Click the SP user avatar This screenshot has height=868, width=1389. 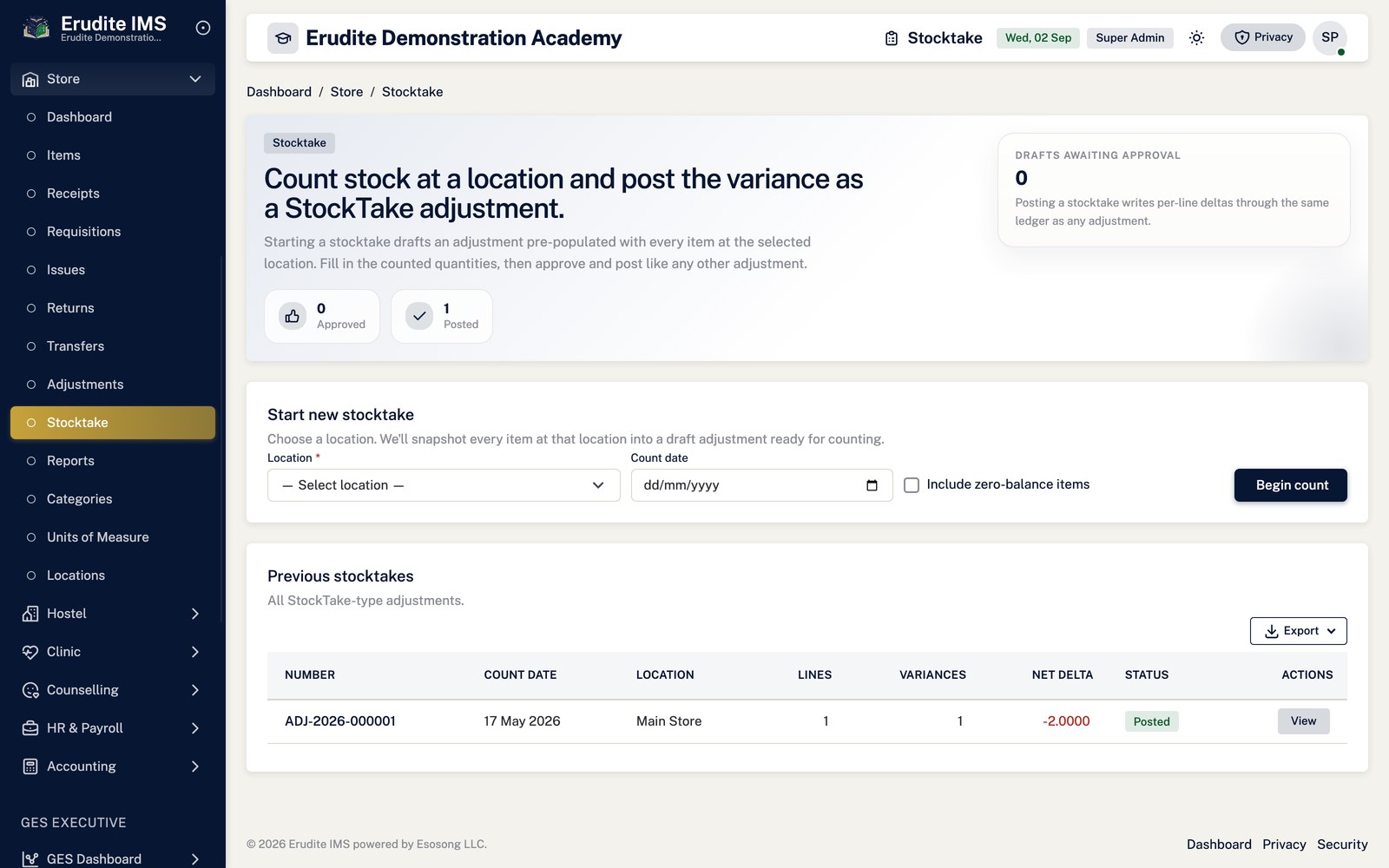click(x=1330, y=37)
